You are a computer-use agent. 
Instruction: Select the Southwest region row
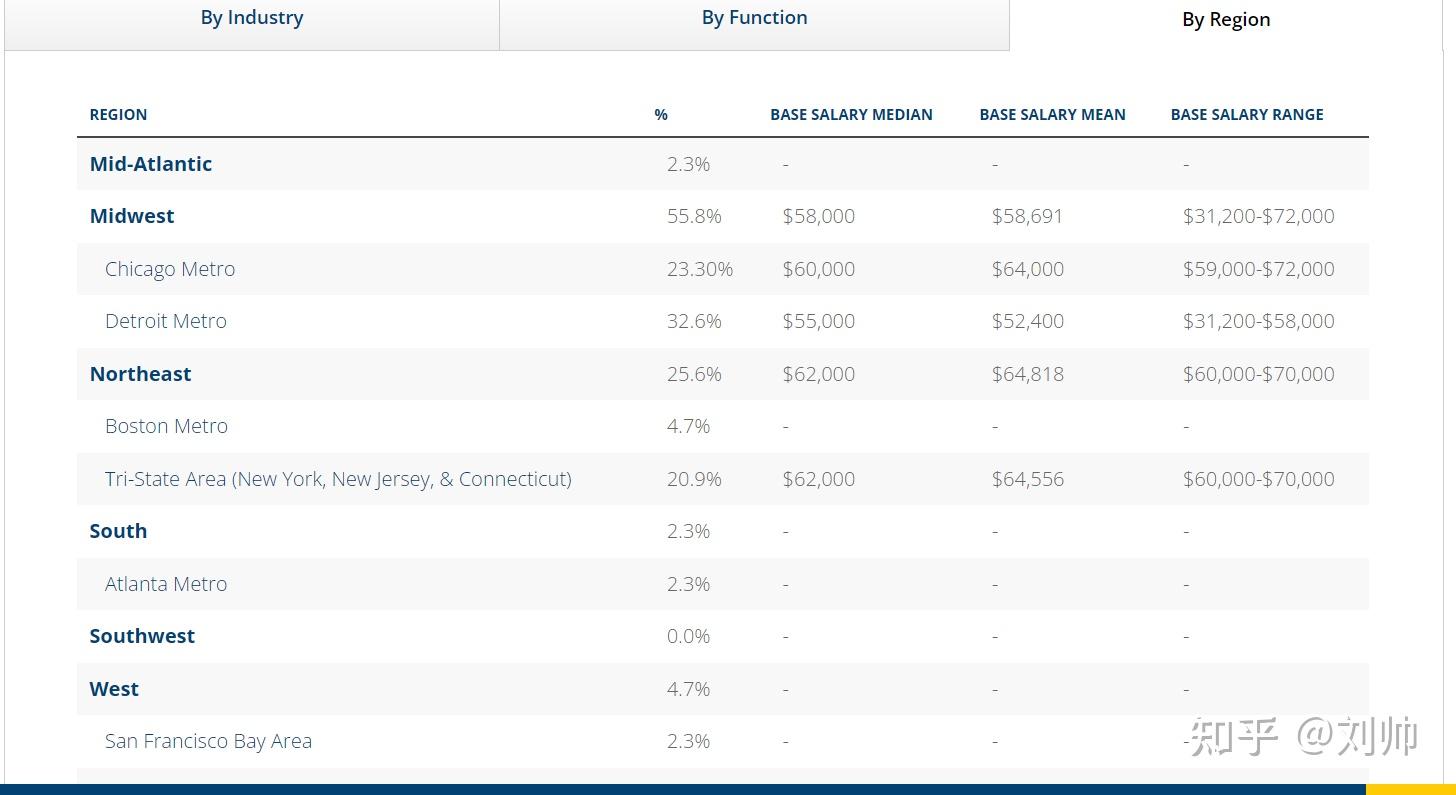point(723,636)
